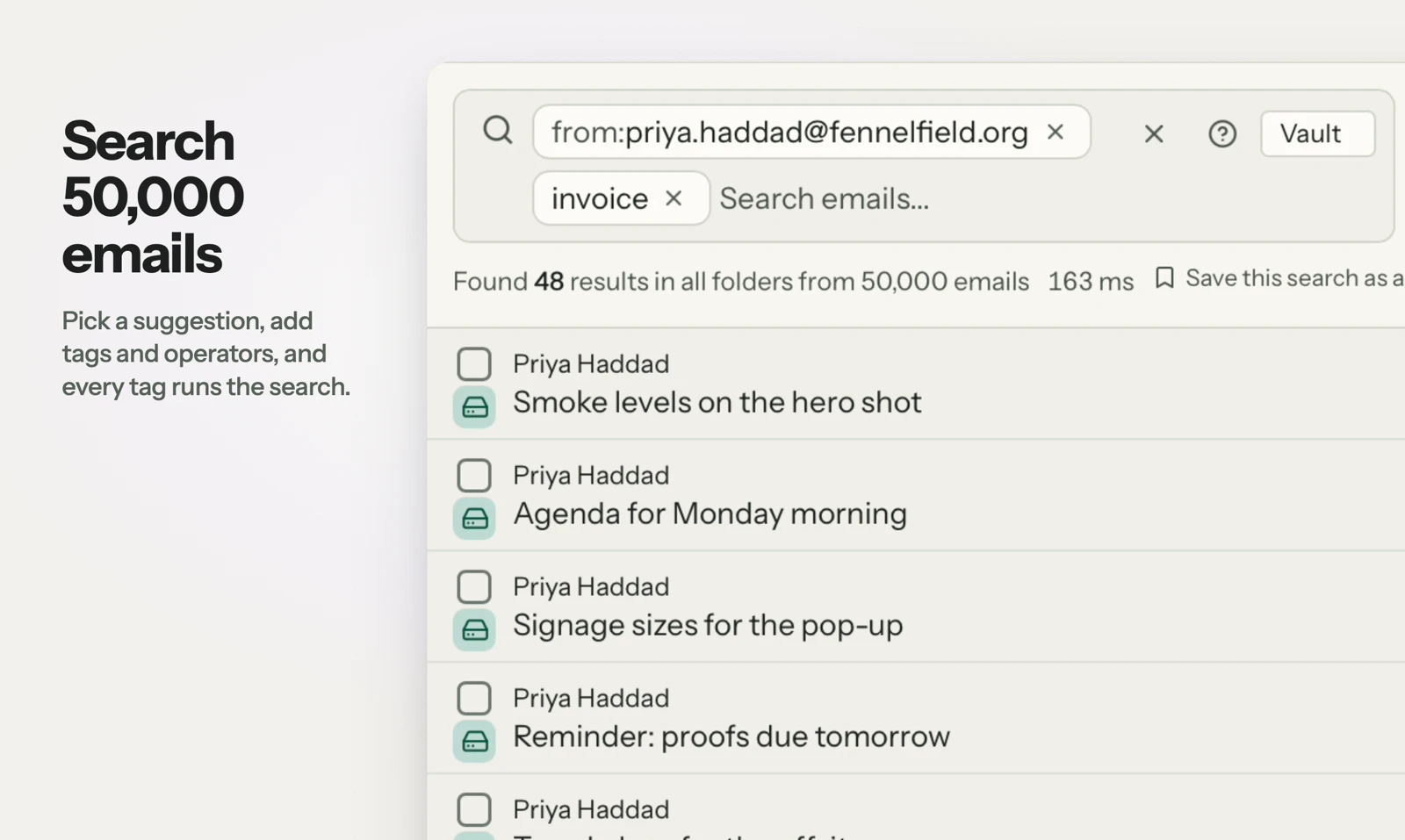Clear the entire search query
Image resolution: width=1405 pixels, height=840 pixels.
click(1154, 133)
